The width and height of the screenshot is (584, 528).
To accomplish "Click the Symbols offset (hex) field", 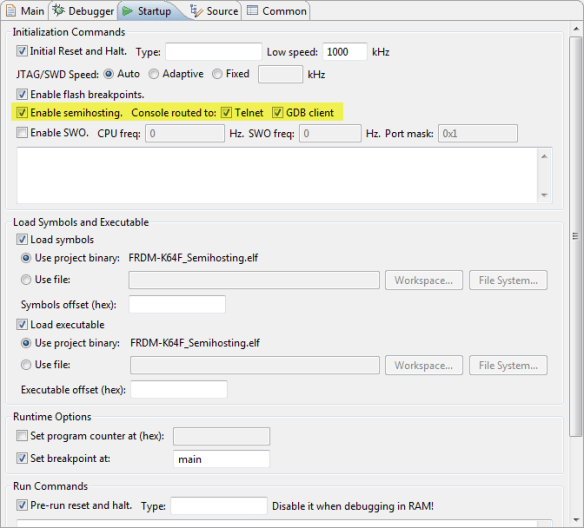I will pos(177,304).
